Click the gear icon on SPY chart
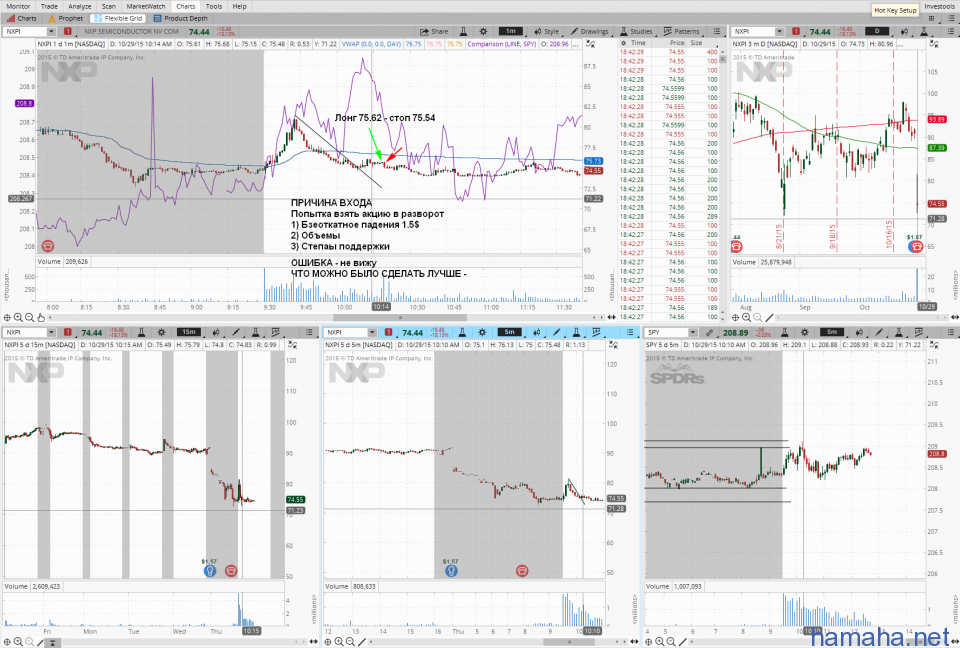This screenshot has height=648, width=960. point(804,332)
